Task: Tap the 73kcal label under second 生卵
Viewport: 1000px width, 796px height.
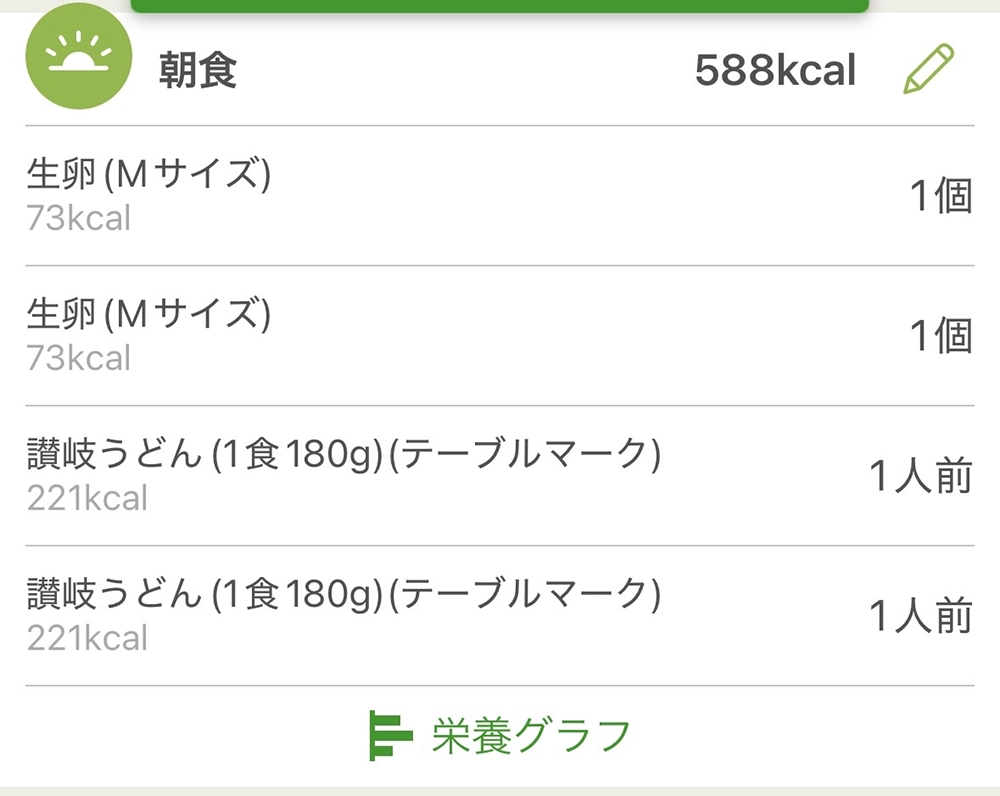Action: 79,358
